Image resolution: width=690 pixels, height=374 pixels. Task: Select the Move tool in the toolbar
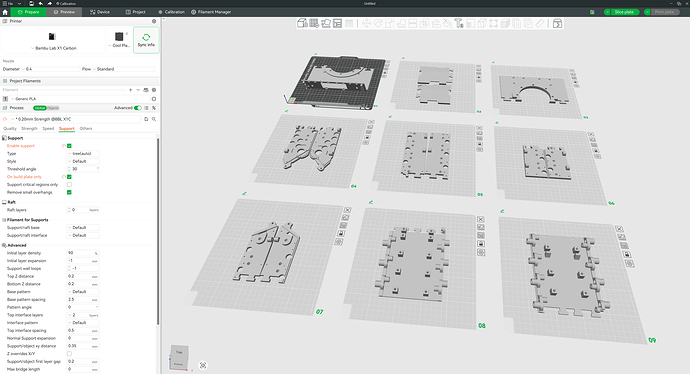coord(366,23)
